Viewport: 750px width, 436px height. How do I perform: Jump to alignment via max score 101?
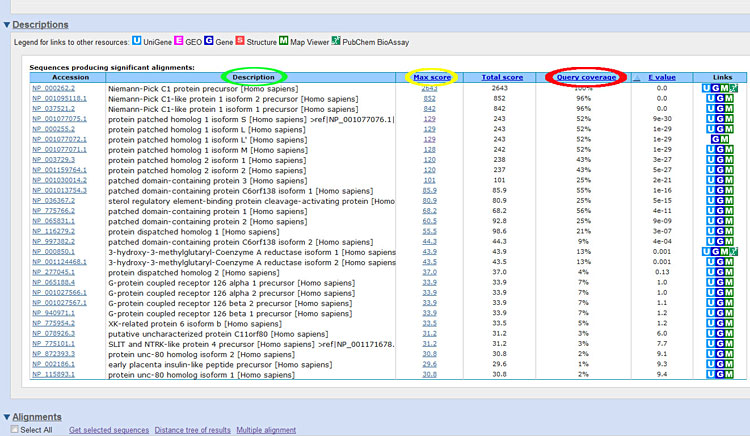tap(430, 180)
